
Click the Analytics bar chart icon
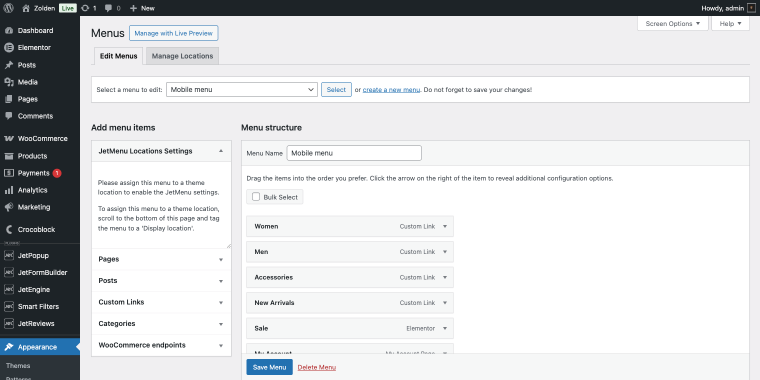tap(9, 190)
